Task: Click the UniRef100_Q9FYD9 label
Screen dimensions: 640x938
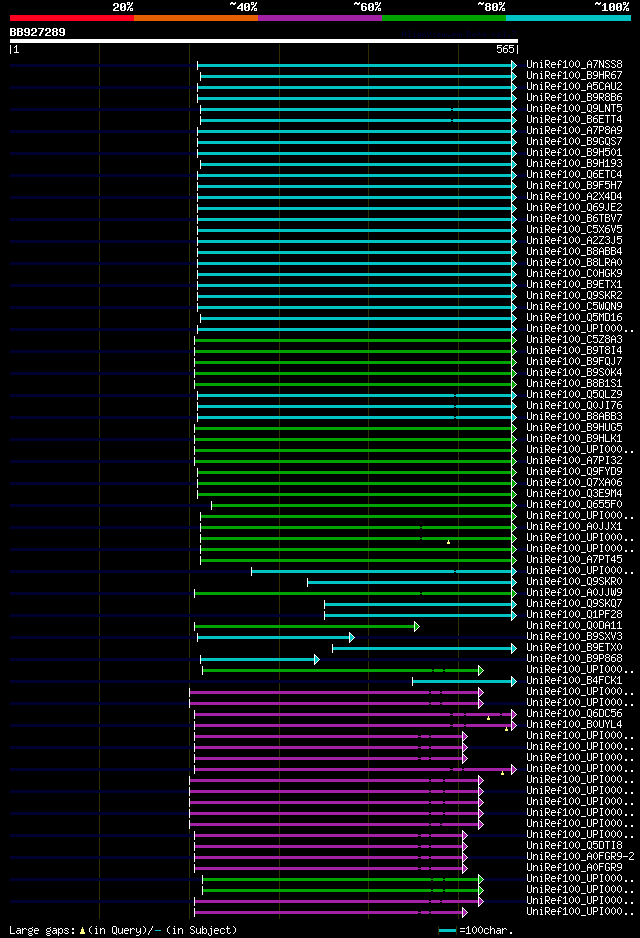Action: pyautogui.click(x=574, y=472)
